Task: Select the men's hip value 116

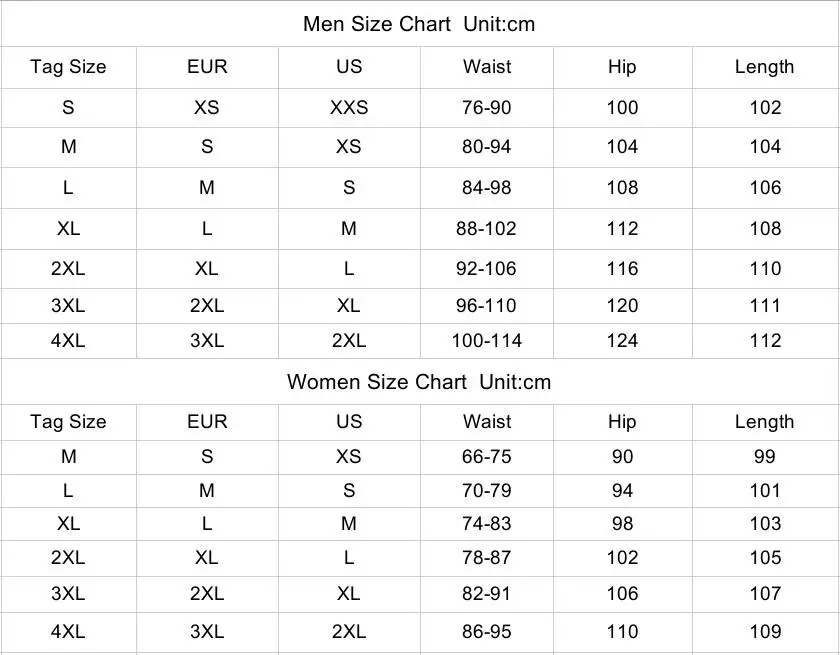Action: pos(622,268)
